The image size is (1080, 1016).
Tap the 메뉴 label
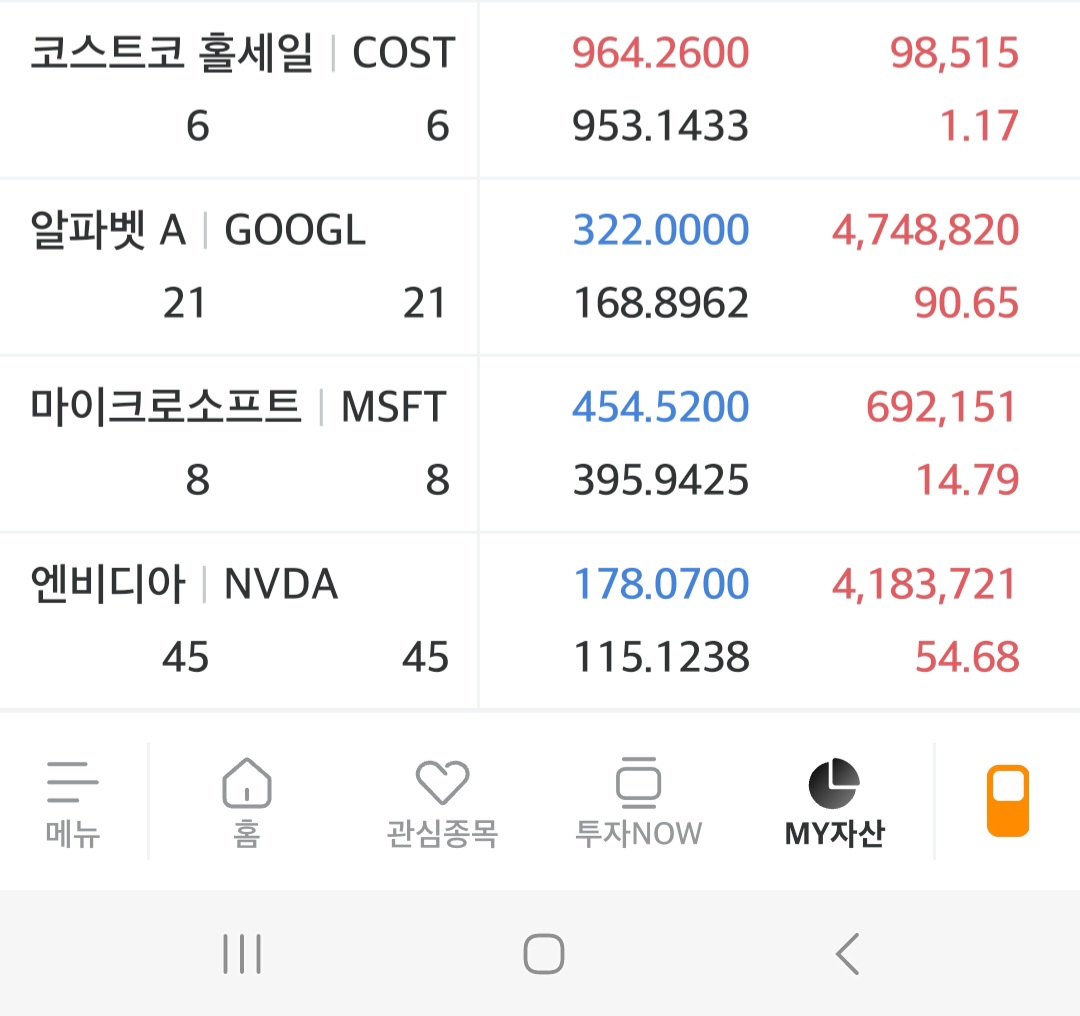tap(72, 834)
